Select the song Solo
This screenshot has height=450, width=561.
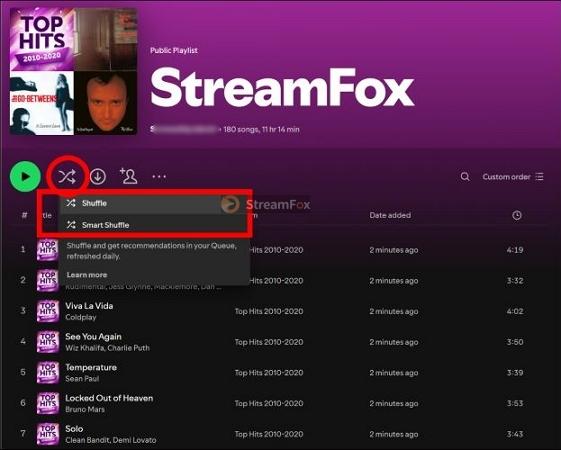coord(74,429)
